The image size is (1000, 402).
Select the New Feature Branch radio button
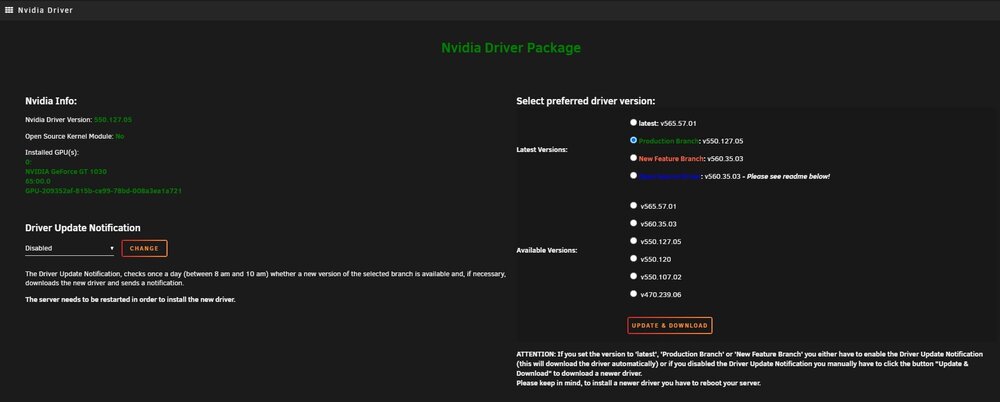pos(633,157)
